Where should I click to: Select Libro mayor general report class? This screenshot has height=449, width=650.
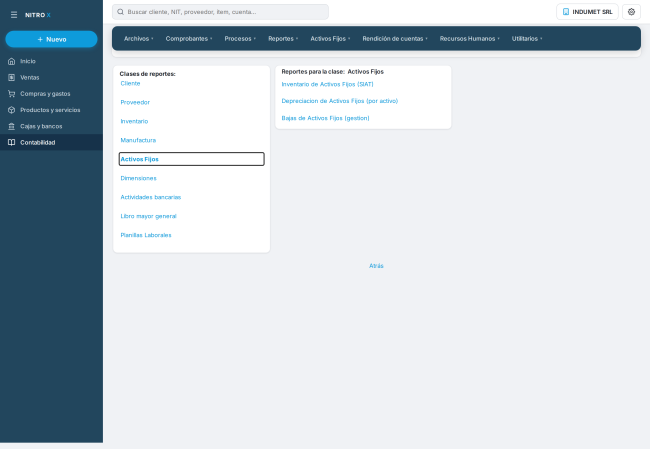click(x=148, y=216)
